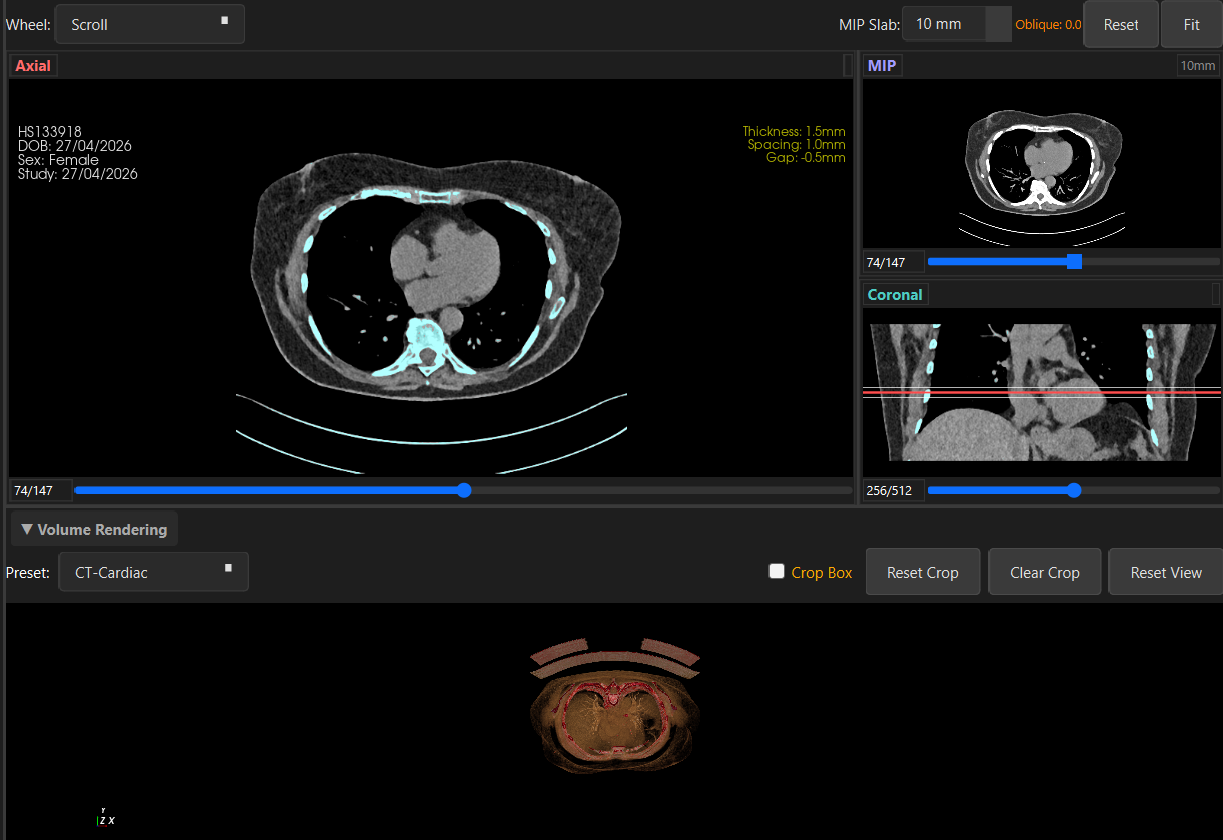Click the MIP Slab 10 mm input field
The height and width of the screenshot is (840, 1223).
tap(944, 24)
